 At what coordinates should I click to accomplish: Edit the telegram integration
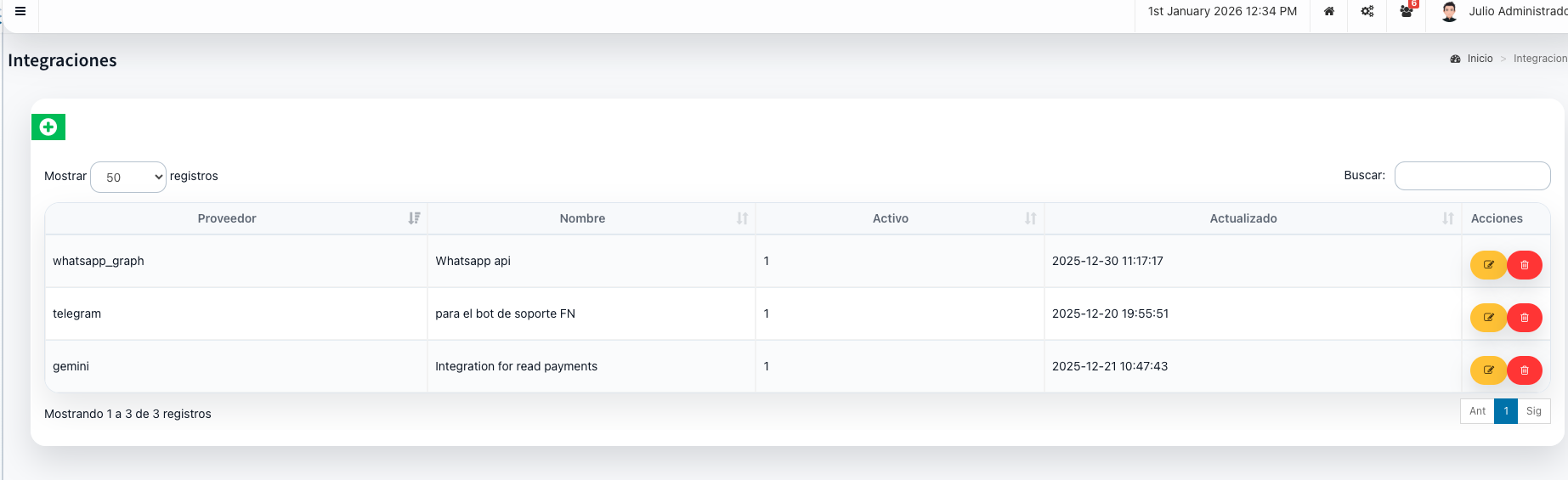click(1488, 318)
